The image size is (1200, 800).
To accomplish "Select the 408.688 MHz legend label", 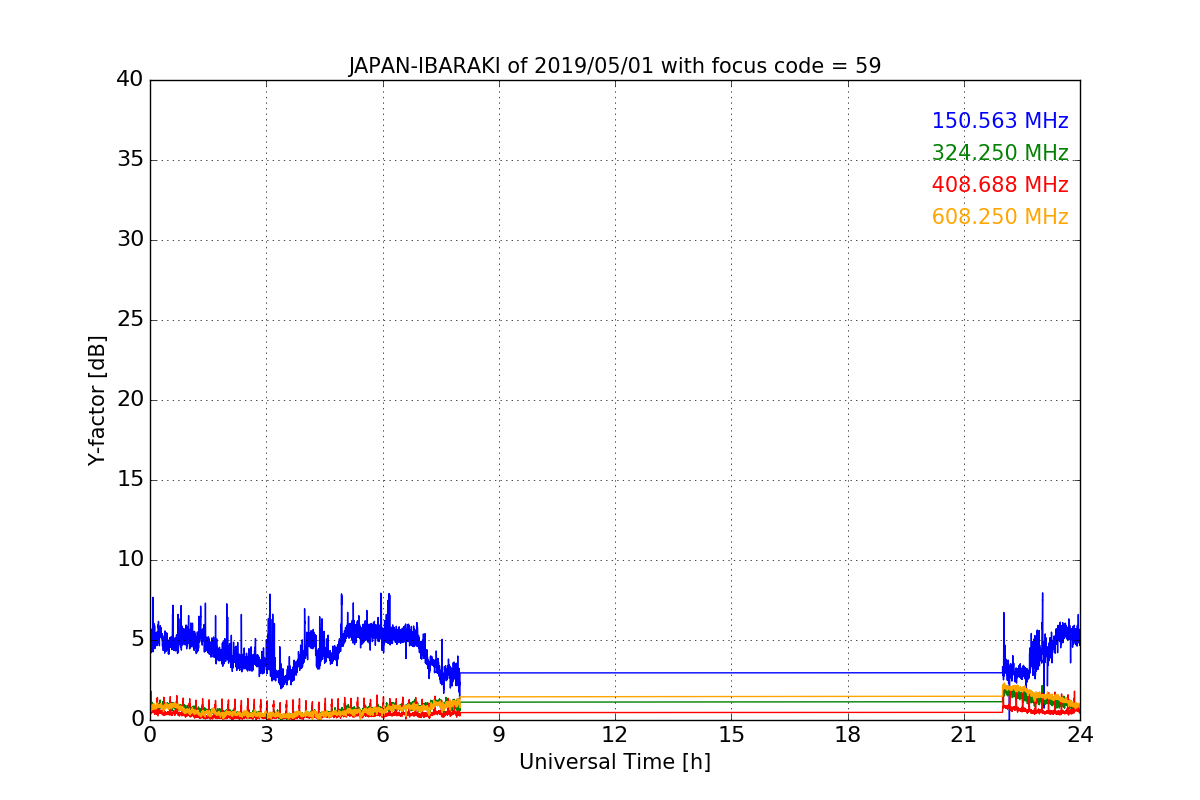I will tap(1000, 186).
